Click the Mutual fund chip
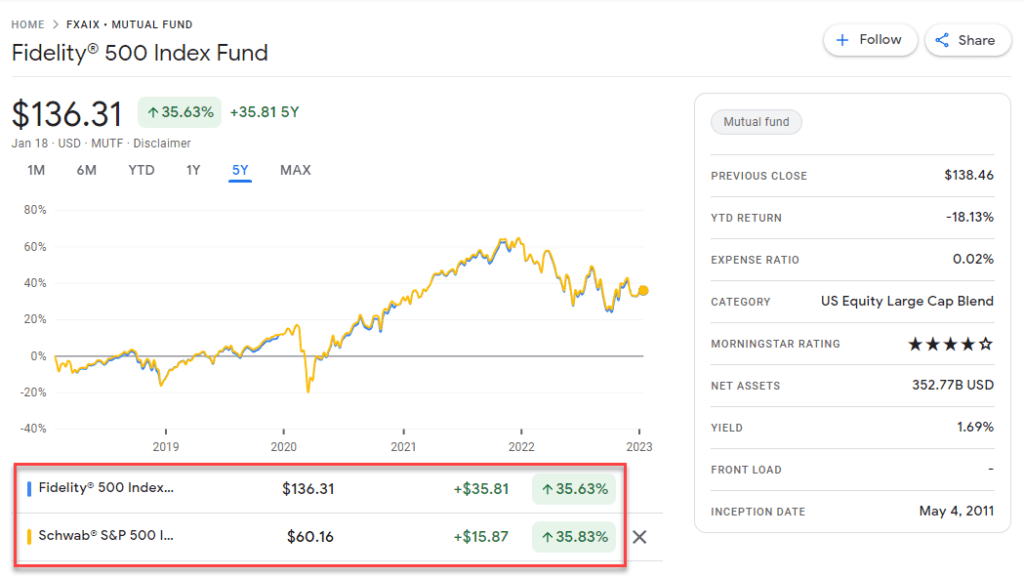Image resolution: width=1024 pixels, height=577 pixels. 756,122
